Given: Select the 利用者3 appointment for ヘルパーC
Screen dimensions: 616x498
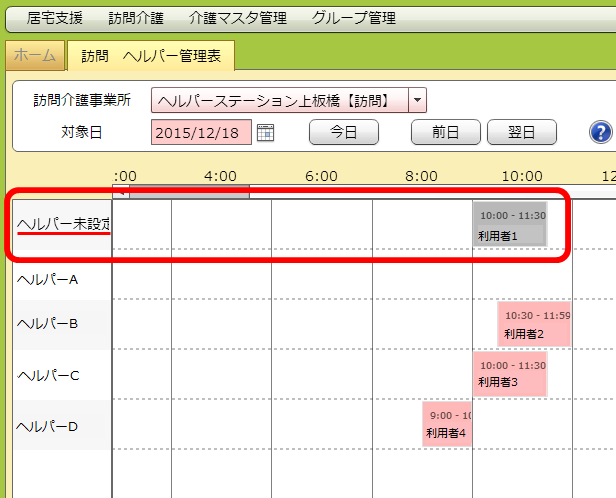Looking at the screenshot, I should (x=510, y=373).
